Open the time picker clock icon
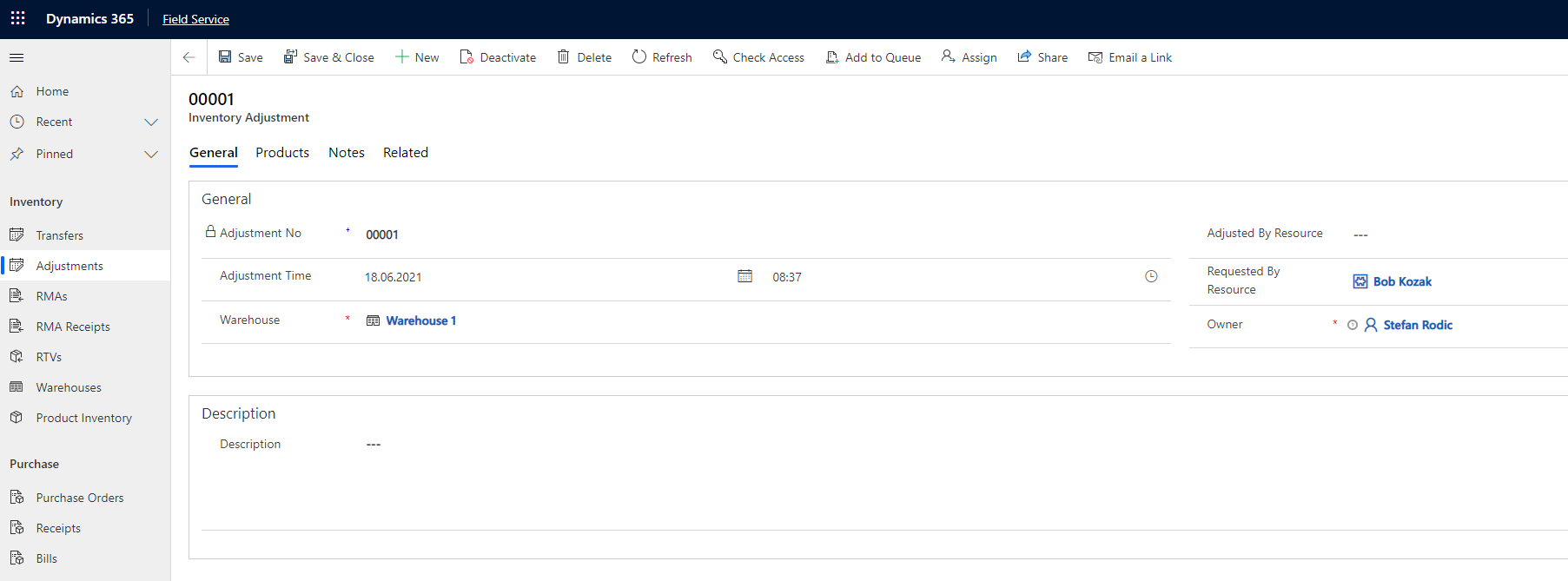Image resolution: width=1568 pixels, height=581 pixels. pyautogui.click(x=1151, y=276)
